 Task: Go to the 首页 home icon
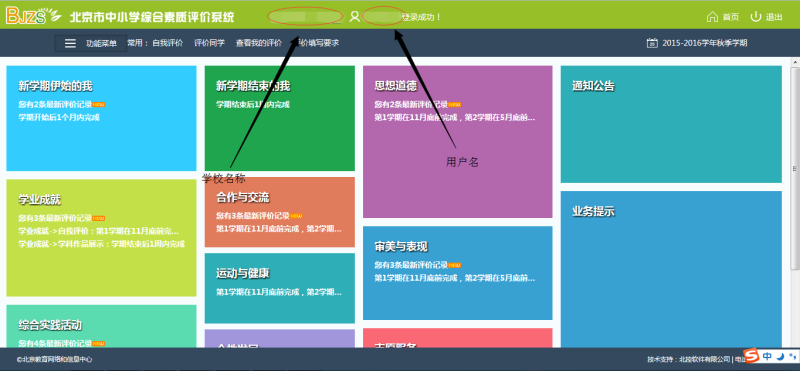712,17
